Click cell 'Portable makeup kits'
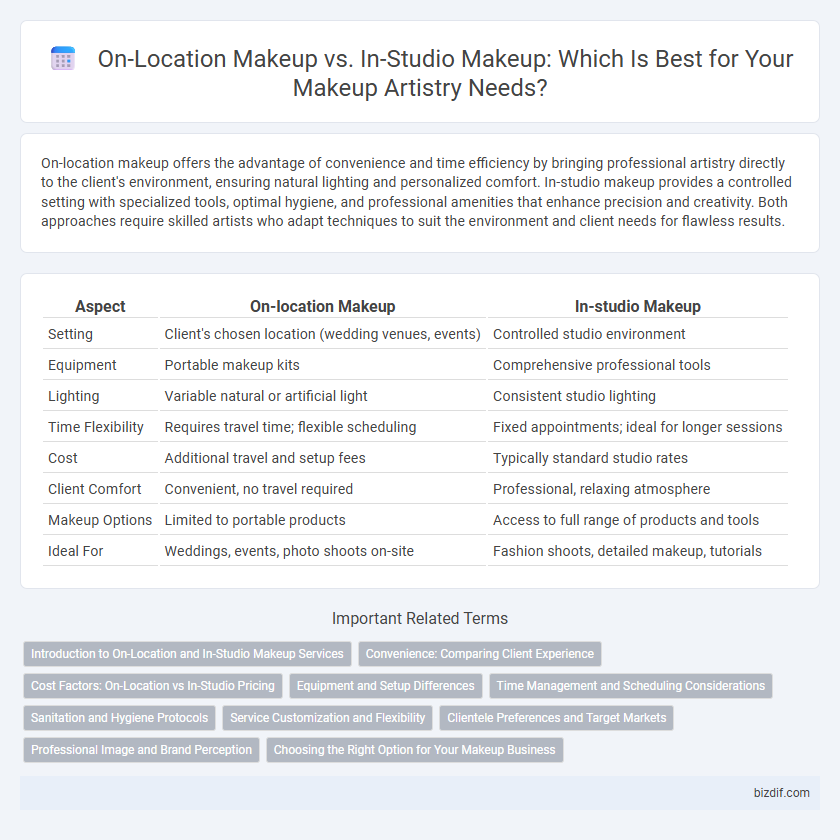Image resolution: width=840 pixels, height=840 pixels. [x=232, y=365]
